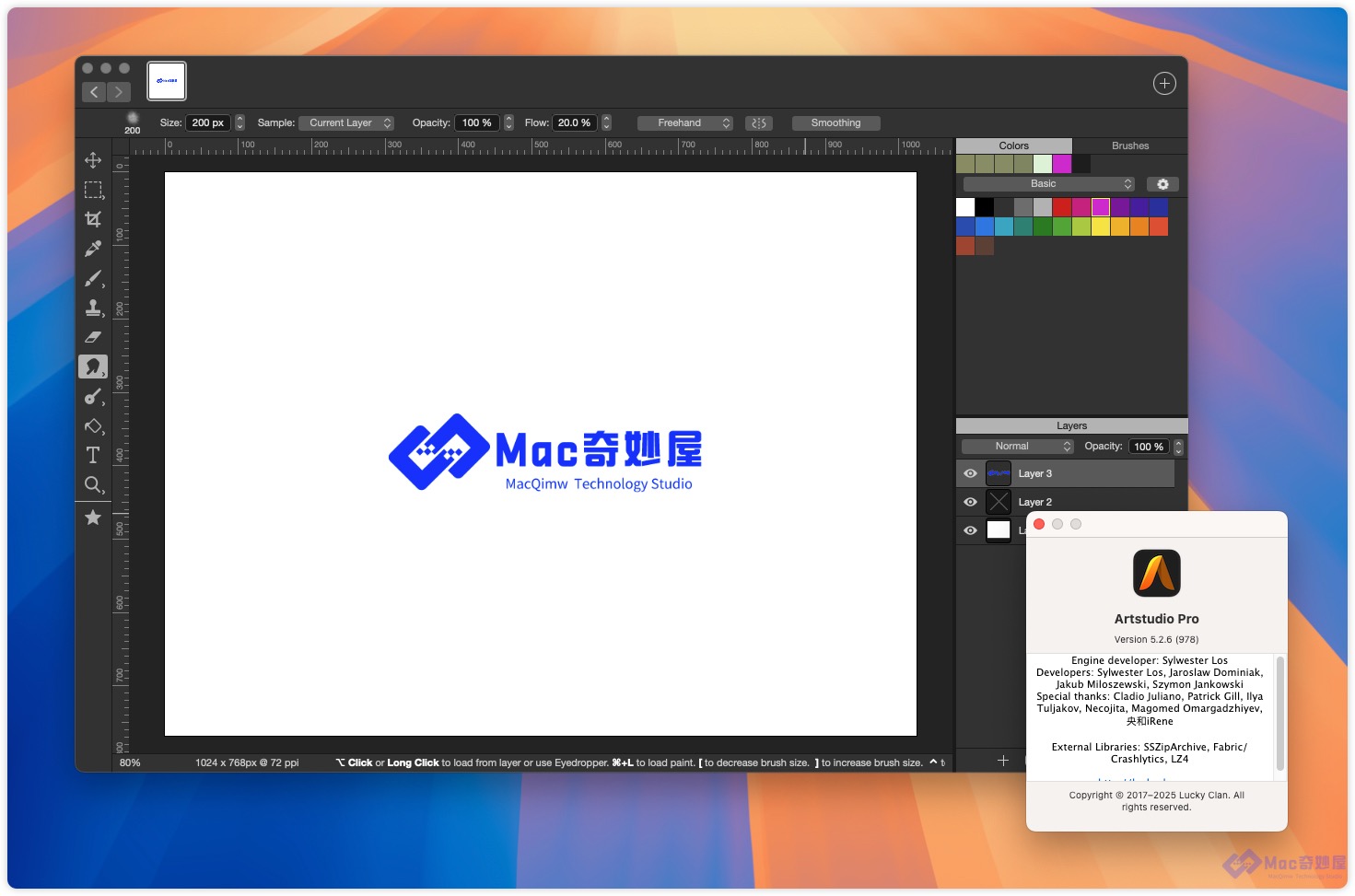Click the brush Size stepper arrows
The height and width of the screenshot is (896, 1355).
pos(240,122)
